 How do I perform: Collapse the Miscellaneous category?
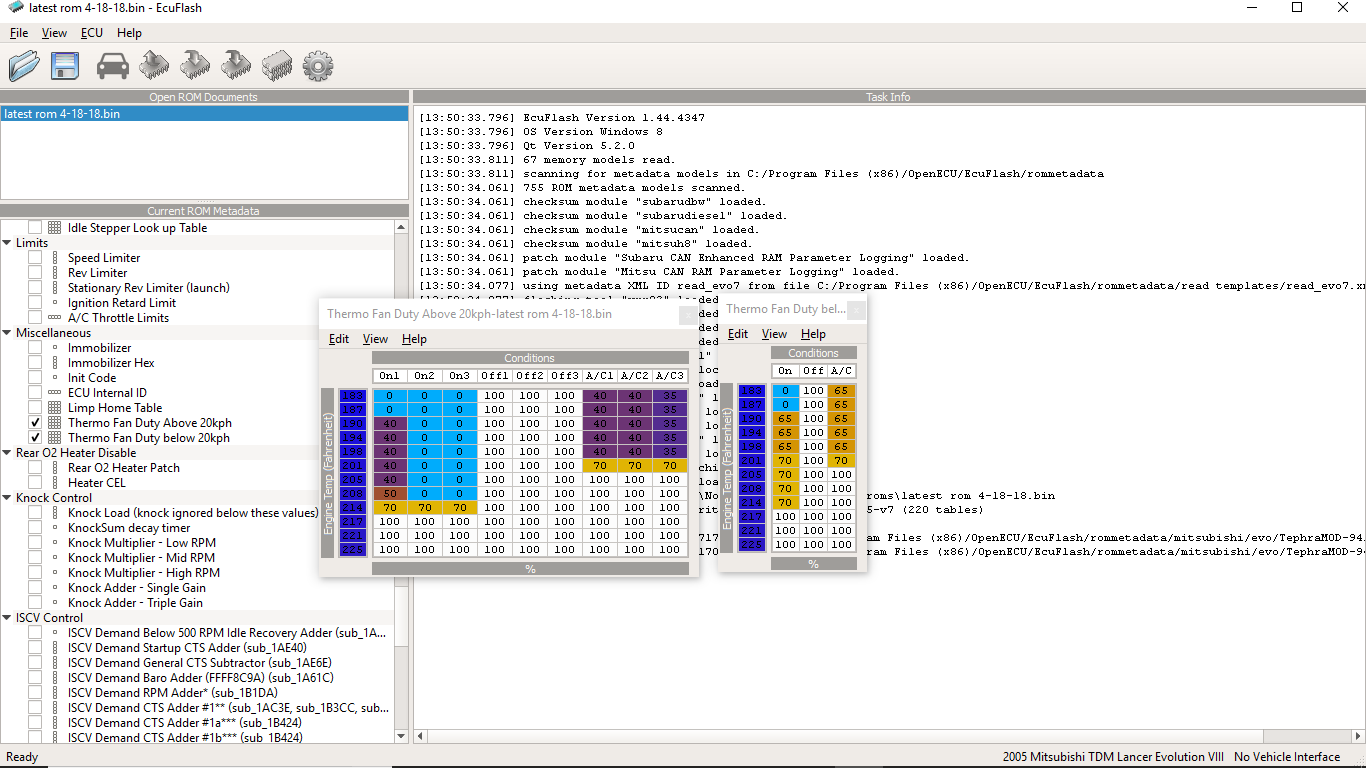coord(7,333)
